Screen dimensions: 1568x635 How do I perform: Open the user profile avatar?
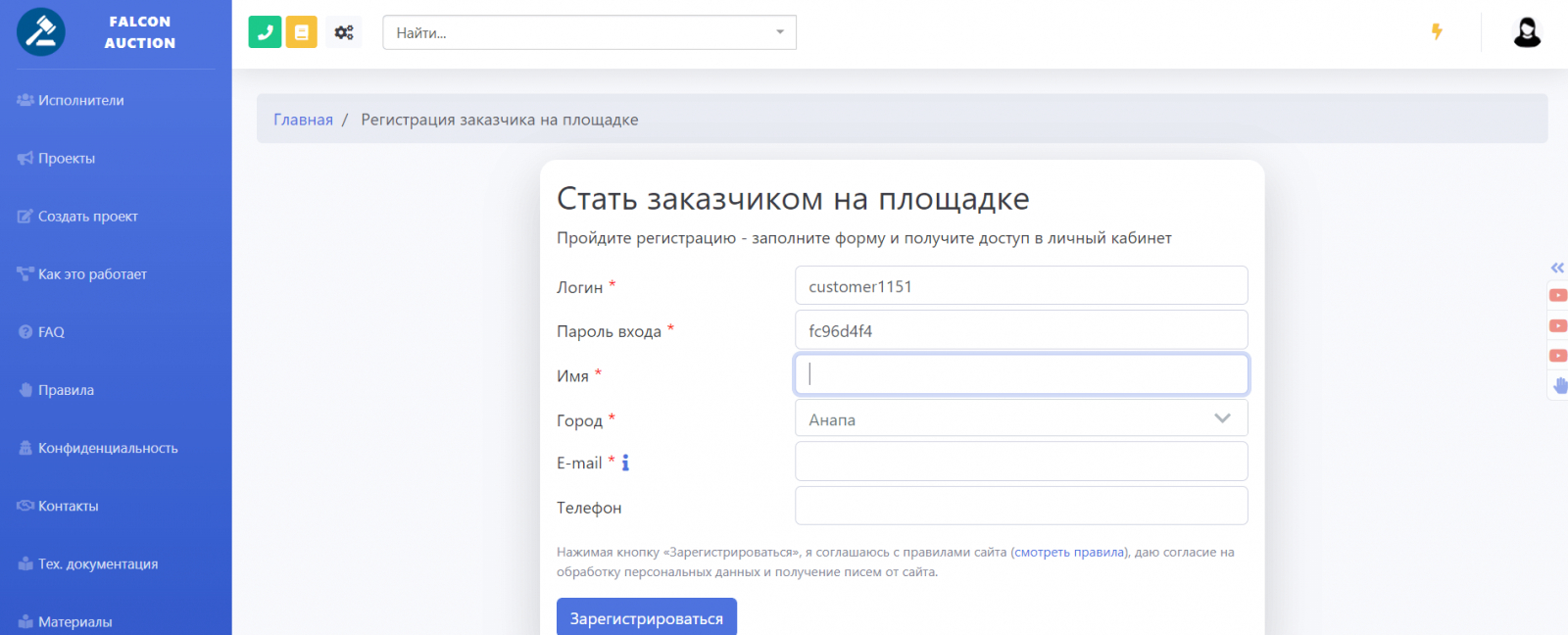[x=1527, y=32]
